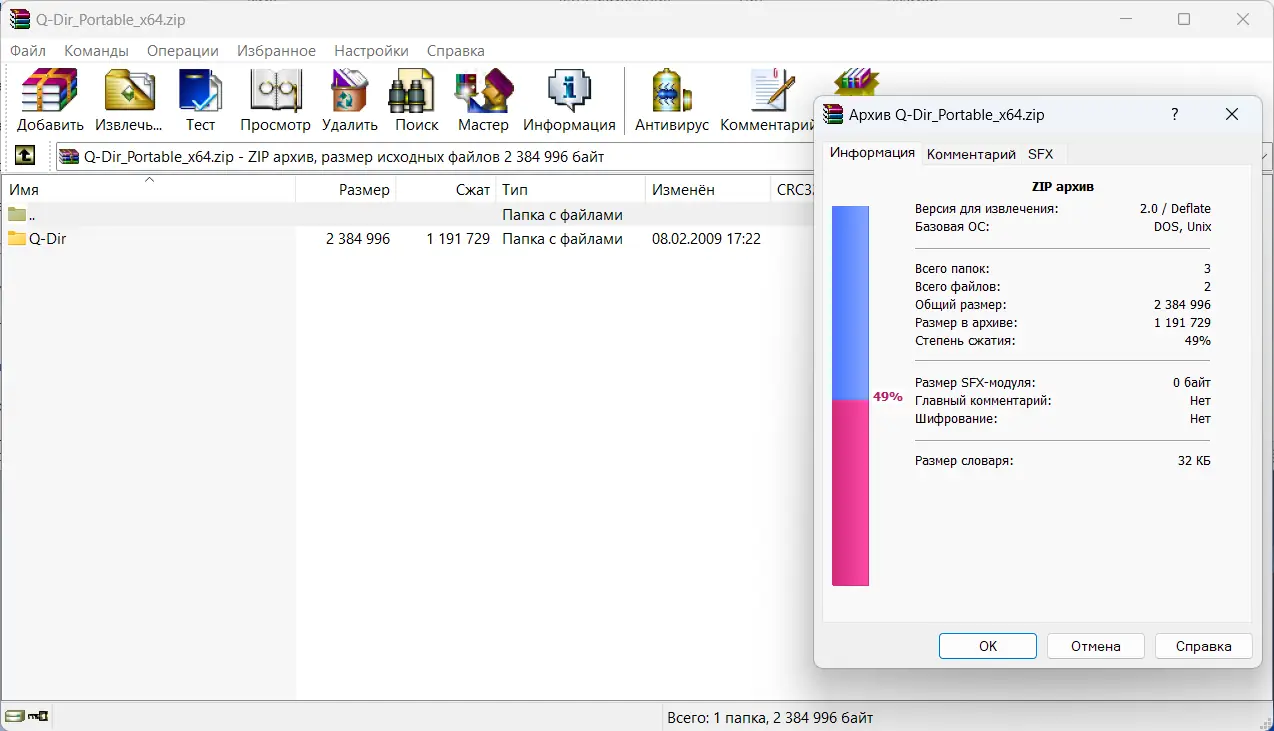This screenshot has height=731, width=1274.
Task: Open the Избранное menu
Action: pyautogui.click(x=276, y=50)
